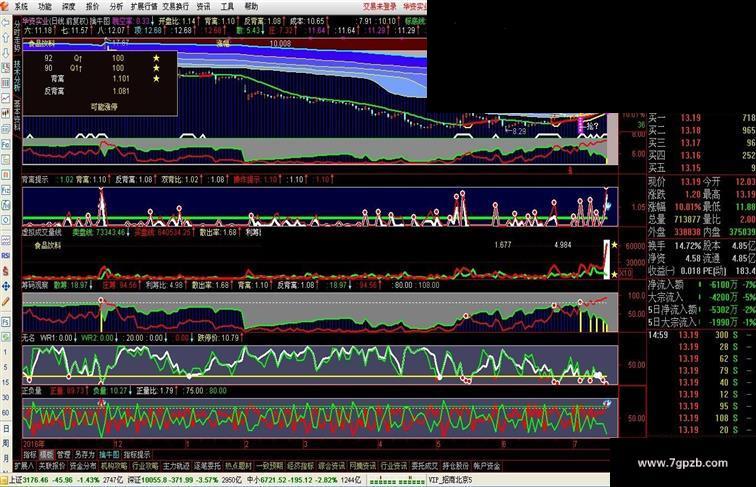Open the 功能 menu
This screenshot has width=756, height=487.
pyautogui.click(x=45, y=7)
